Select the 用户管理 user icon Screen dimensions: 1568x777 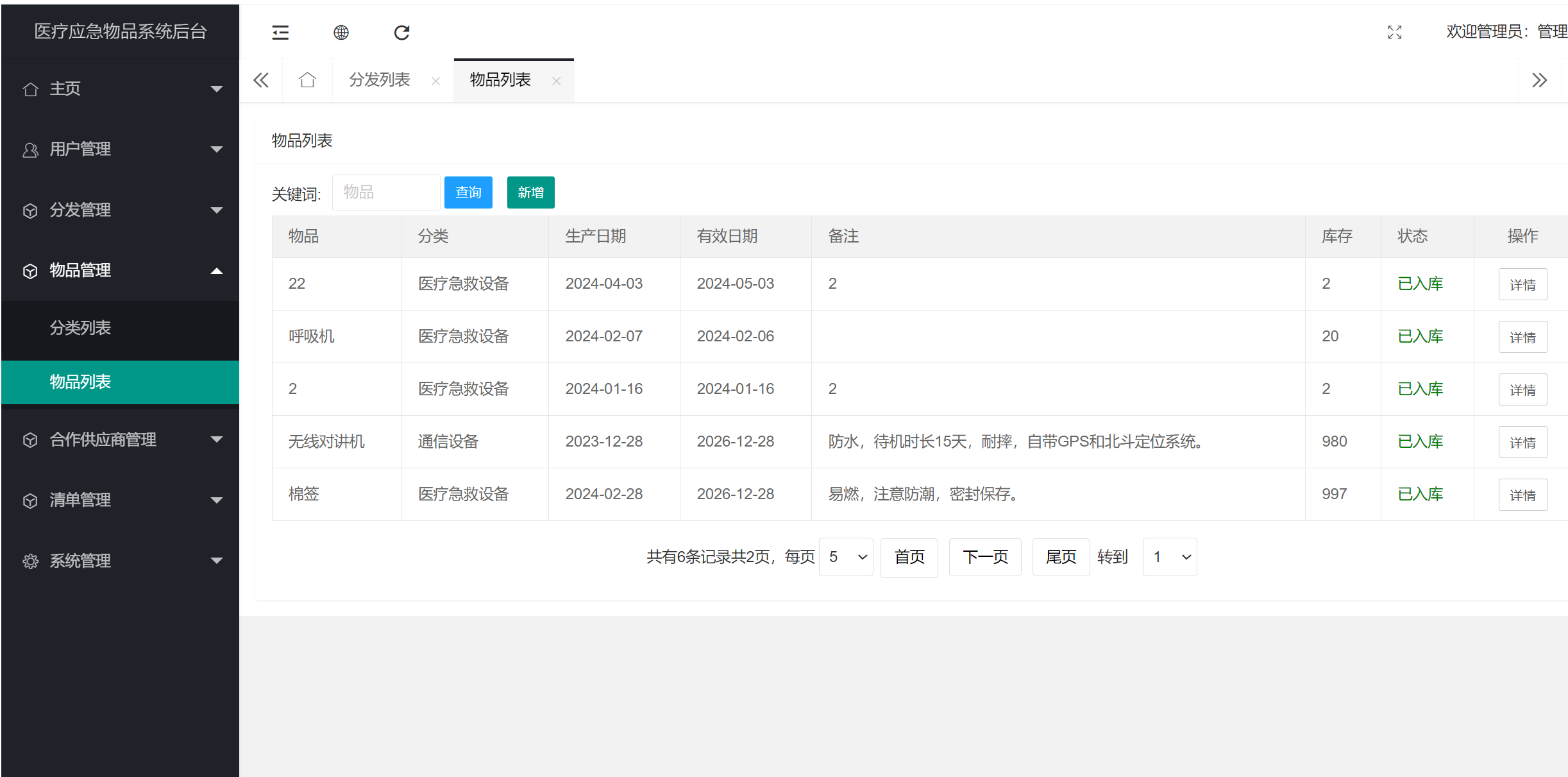click(30, 149)
